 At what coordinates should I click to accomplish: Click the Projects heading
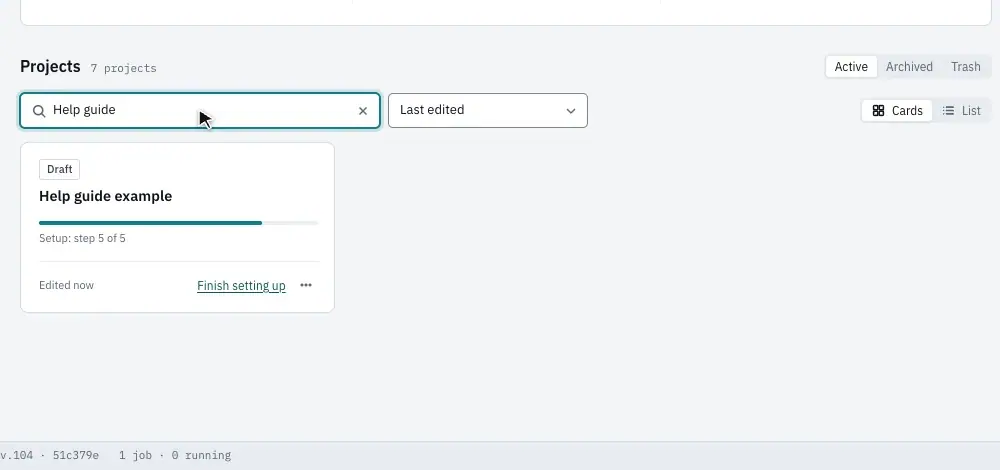(50, 66)
